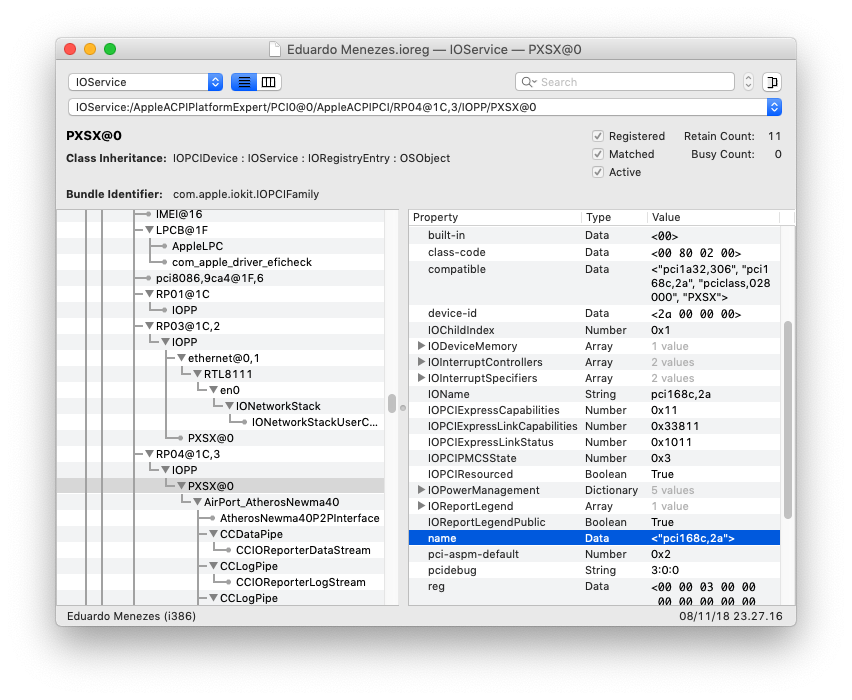The image size is (852, 700).
Task: Select PXSX@0 under RP03@1C,2
Action: pos(211,438)
